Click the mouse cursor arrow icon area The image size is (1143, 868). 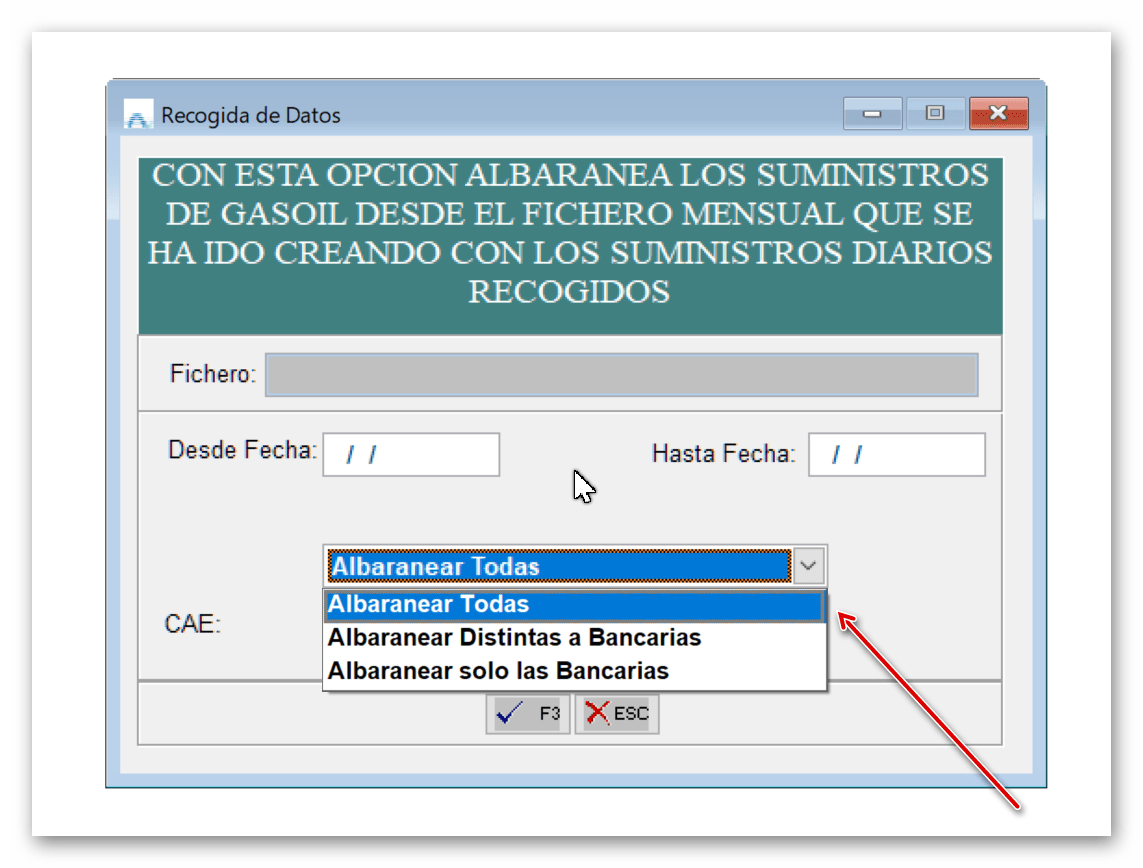[583, 486]
